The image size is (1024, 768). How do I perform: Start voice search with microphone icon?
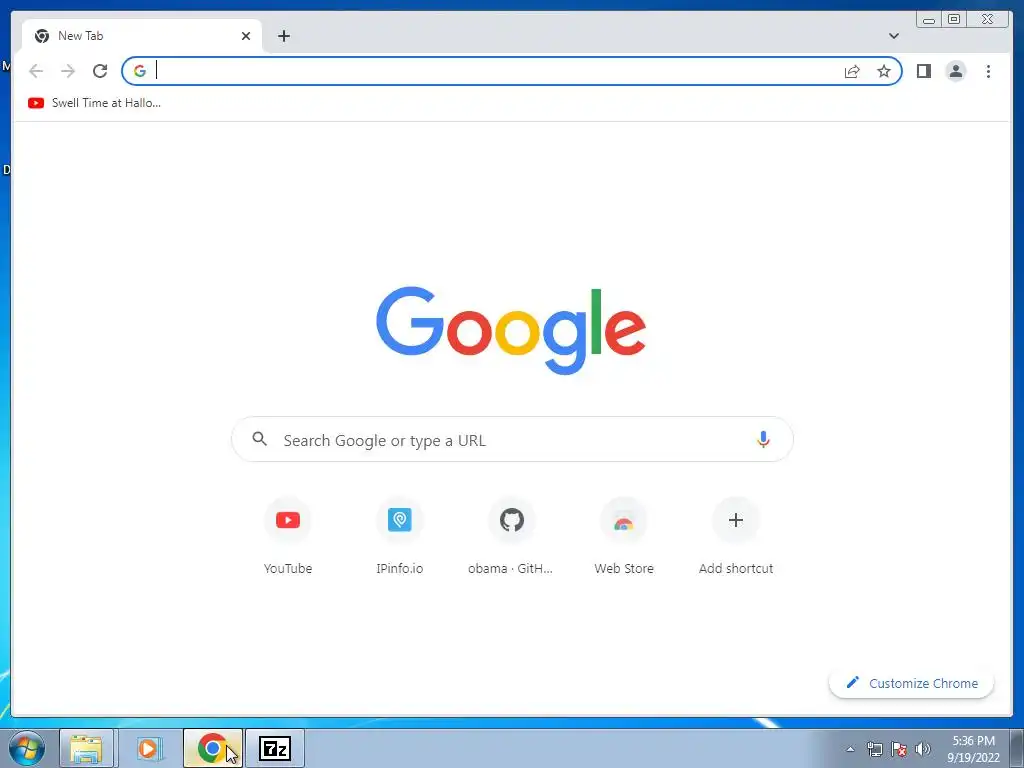pos(763,440)
